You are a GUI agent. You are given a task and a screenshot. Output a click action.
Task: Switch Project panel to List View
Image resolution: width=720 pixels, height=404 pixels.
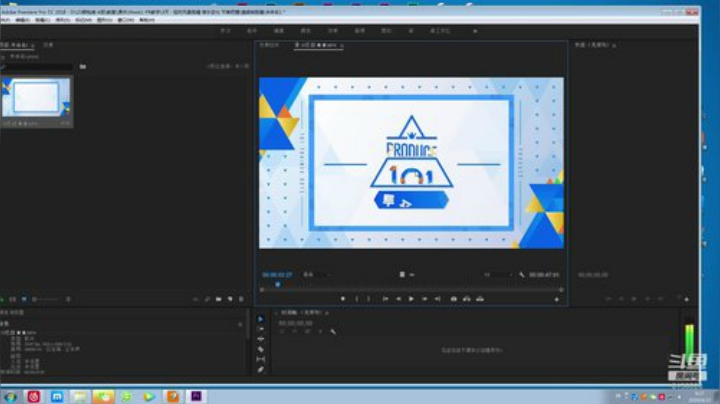click(x=12, y=299)
